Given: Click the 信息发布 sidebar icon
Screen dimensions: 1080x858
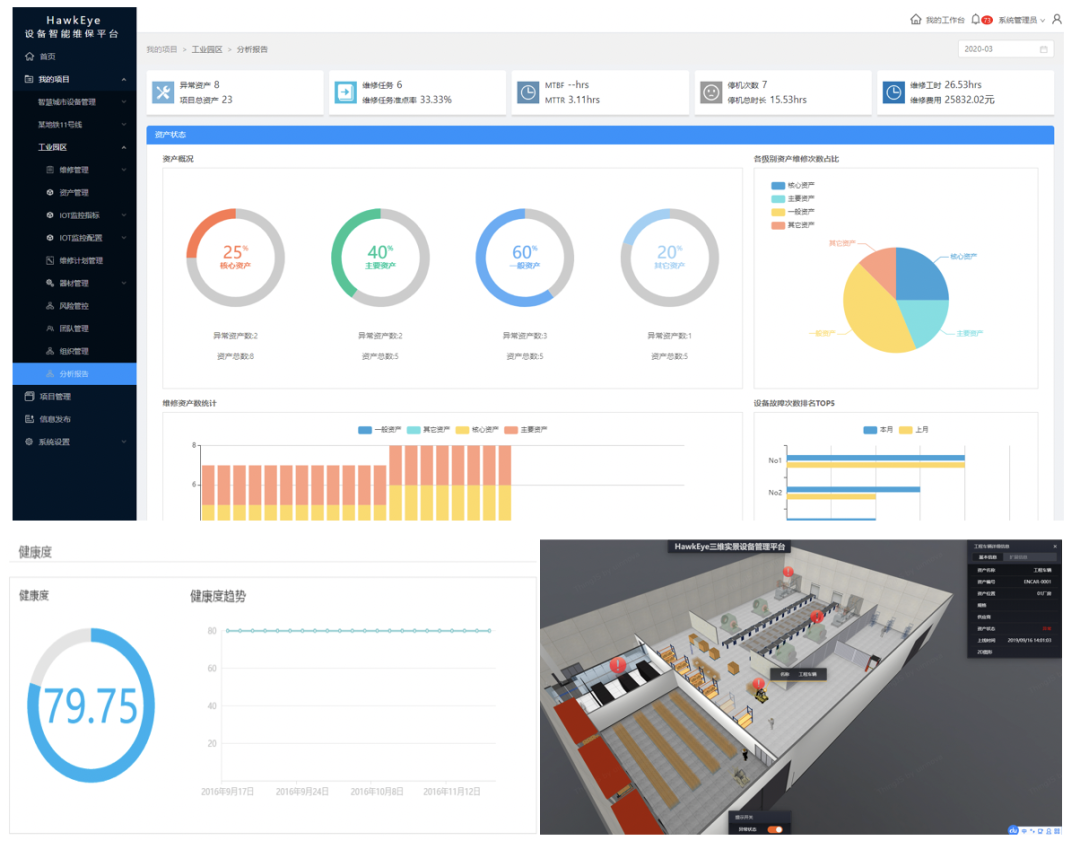Looking at the screenshot, I should 29,419.
